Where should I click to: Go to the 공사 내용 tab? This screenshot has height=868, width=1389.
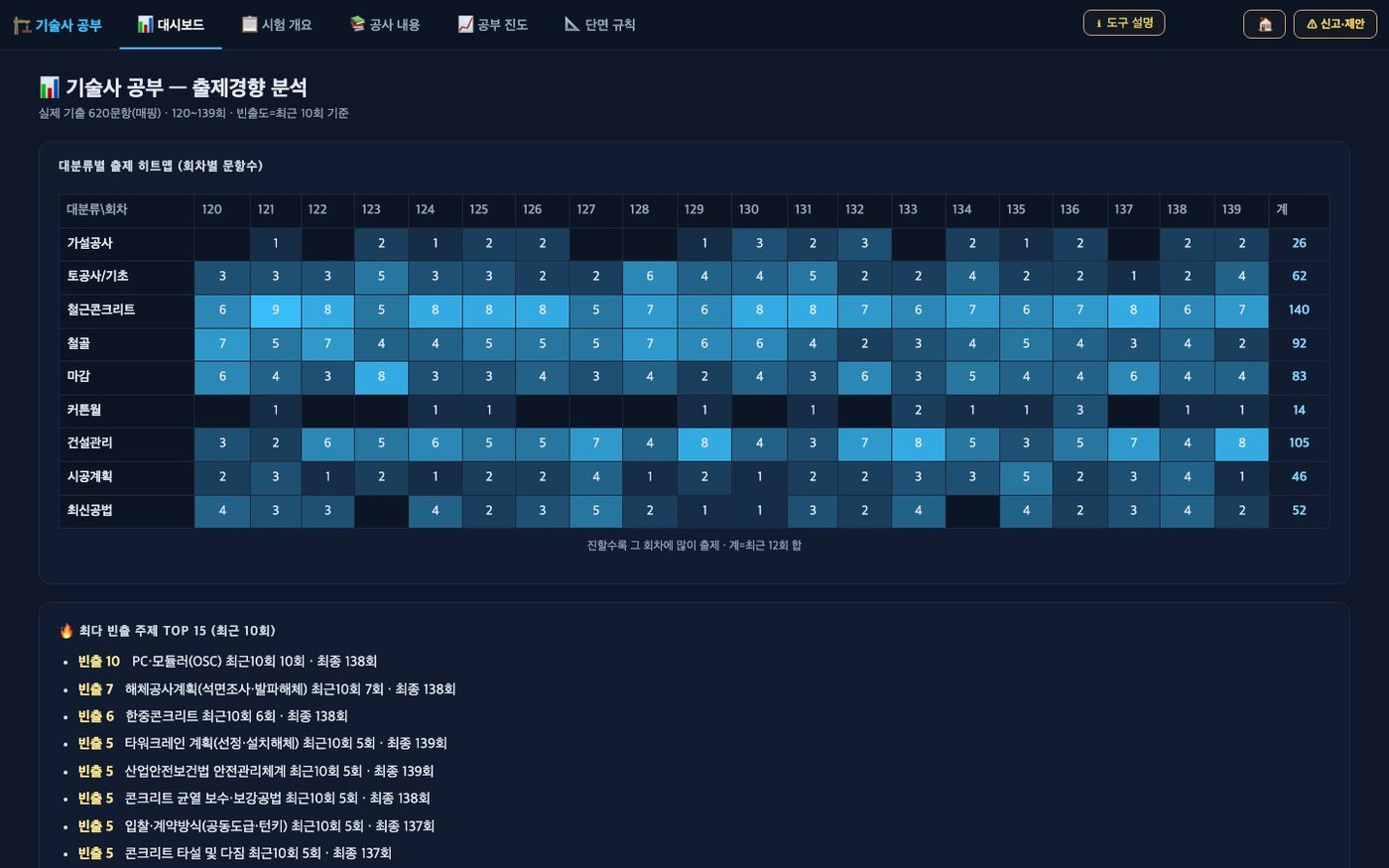click(384, 25)
